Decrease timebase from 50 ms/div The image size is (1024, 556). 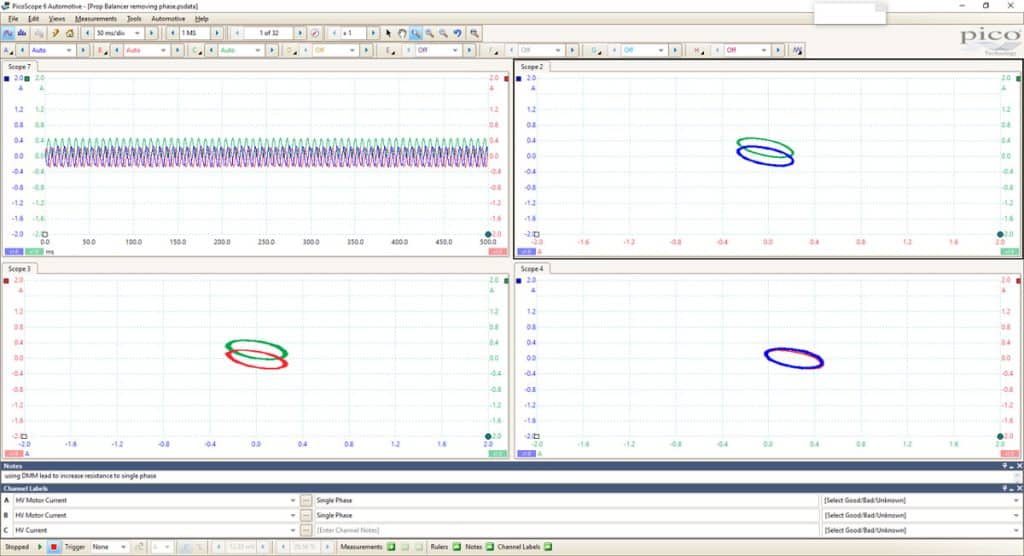click(x=88, y=33)
